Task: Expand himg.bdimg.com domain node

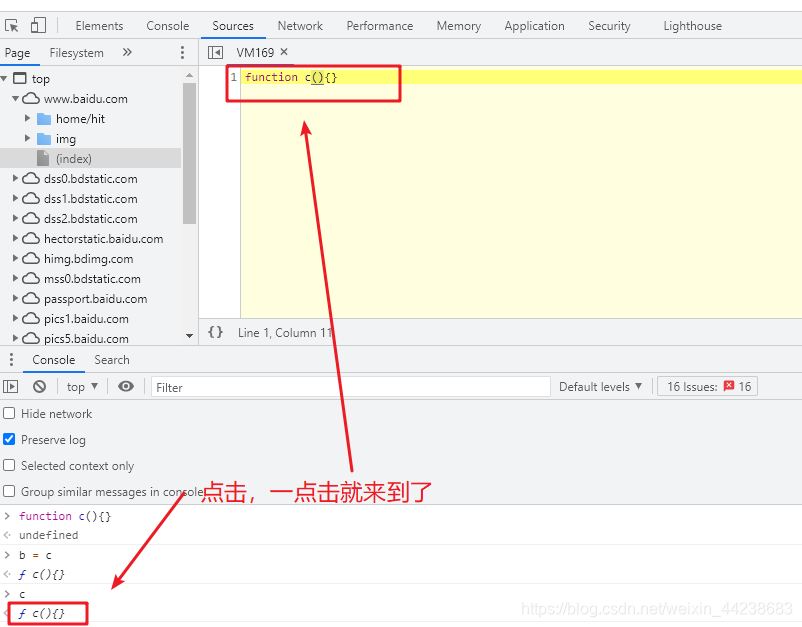Action: pyautogui.click(x=16, y=258)
